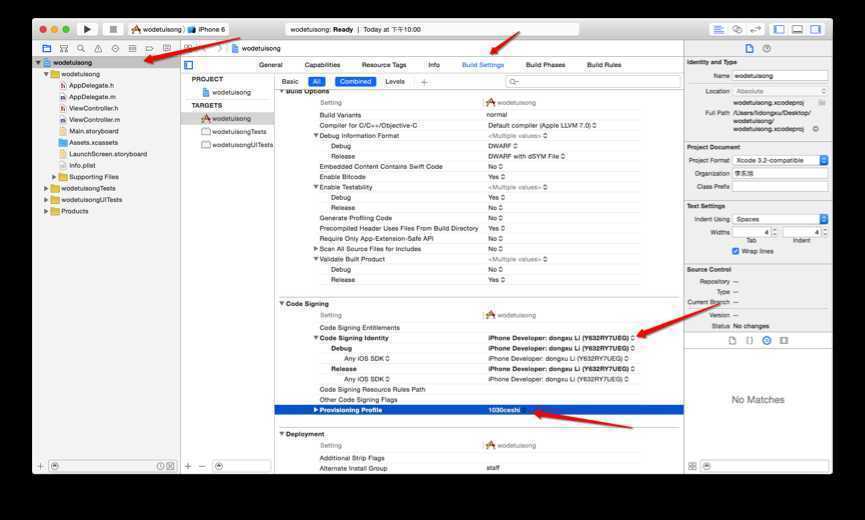Show the Quick Help inspector
This screenshot has width=865, height=520.
click(x=767, y=49)
